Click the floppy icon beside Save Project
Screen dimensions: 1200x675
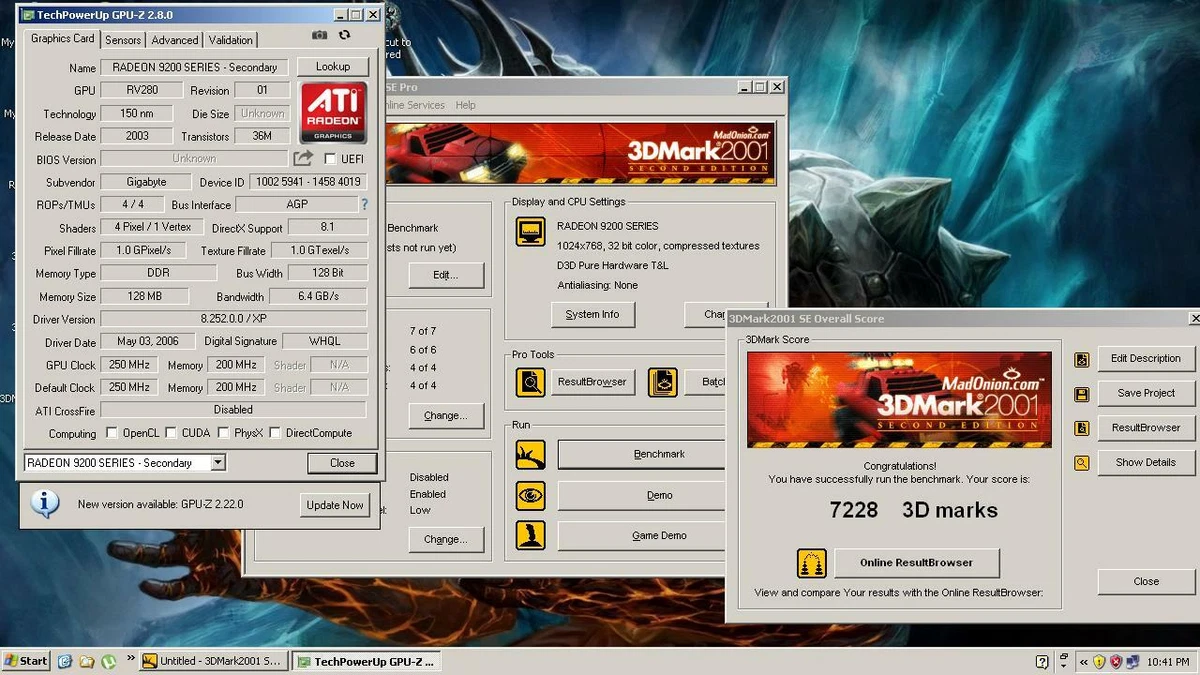coord(1082,394)
